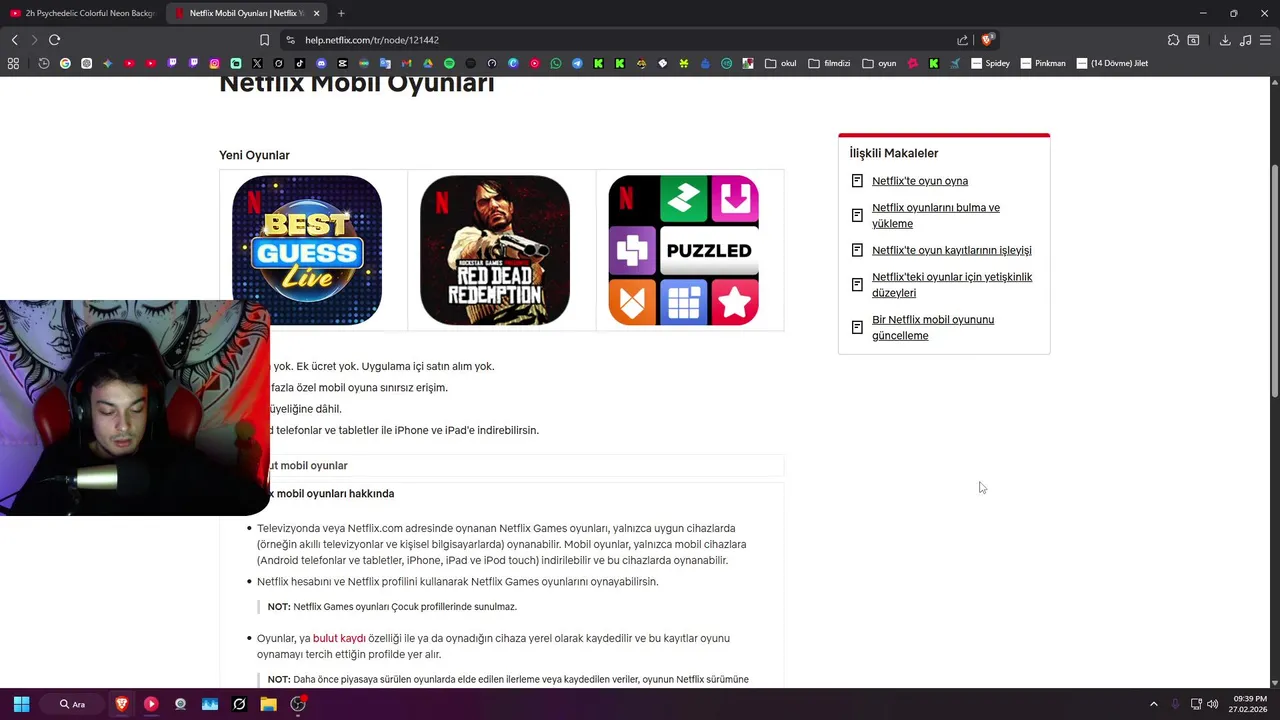Viewport: 1280px width, 720px height.
Task: Open browser downloads icon
Action: tap(1225, 40)
